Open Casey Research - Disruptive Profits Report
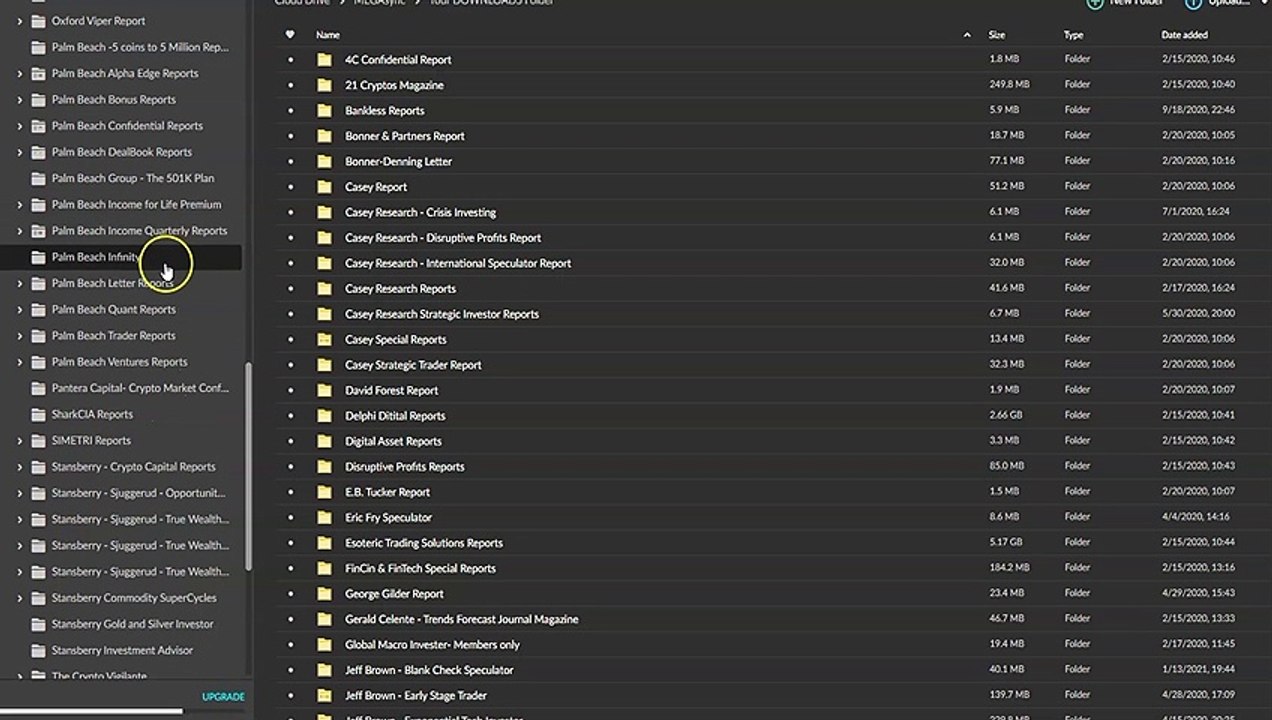 pyautogui.click(x=443, y=238)
